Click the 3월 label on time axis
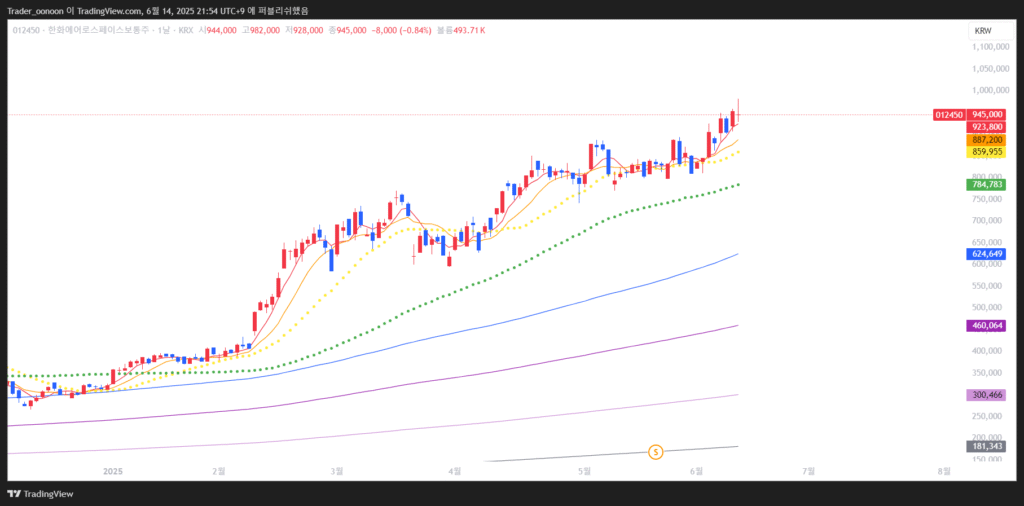Image resolution: width=1024 pixels, height=506 pixels. [337, 471]
